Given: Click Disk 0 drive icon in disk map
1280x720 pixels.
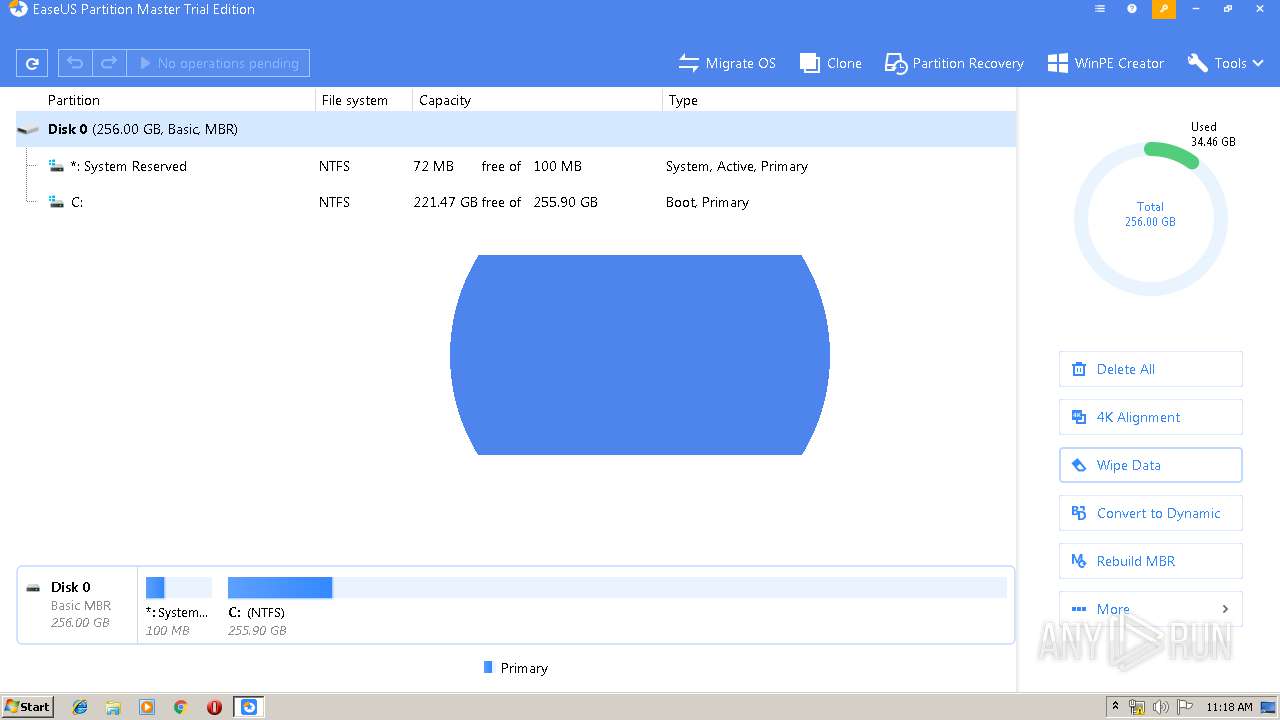Looking at the screenshot, I should (34, 588).
